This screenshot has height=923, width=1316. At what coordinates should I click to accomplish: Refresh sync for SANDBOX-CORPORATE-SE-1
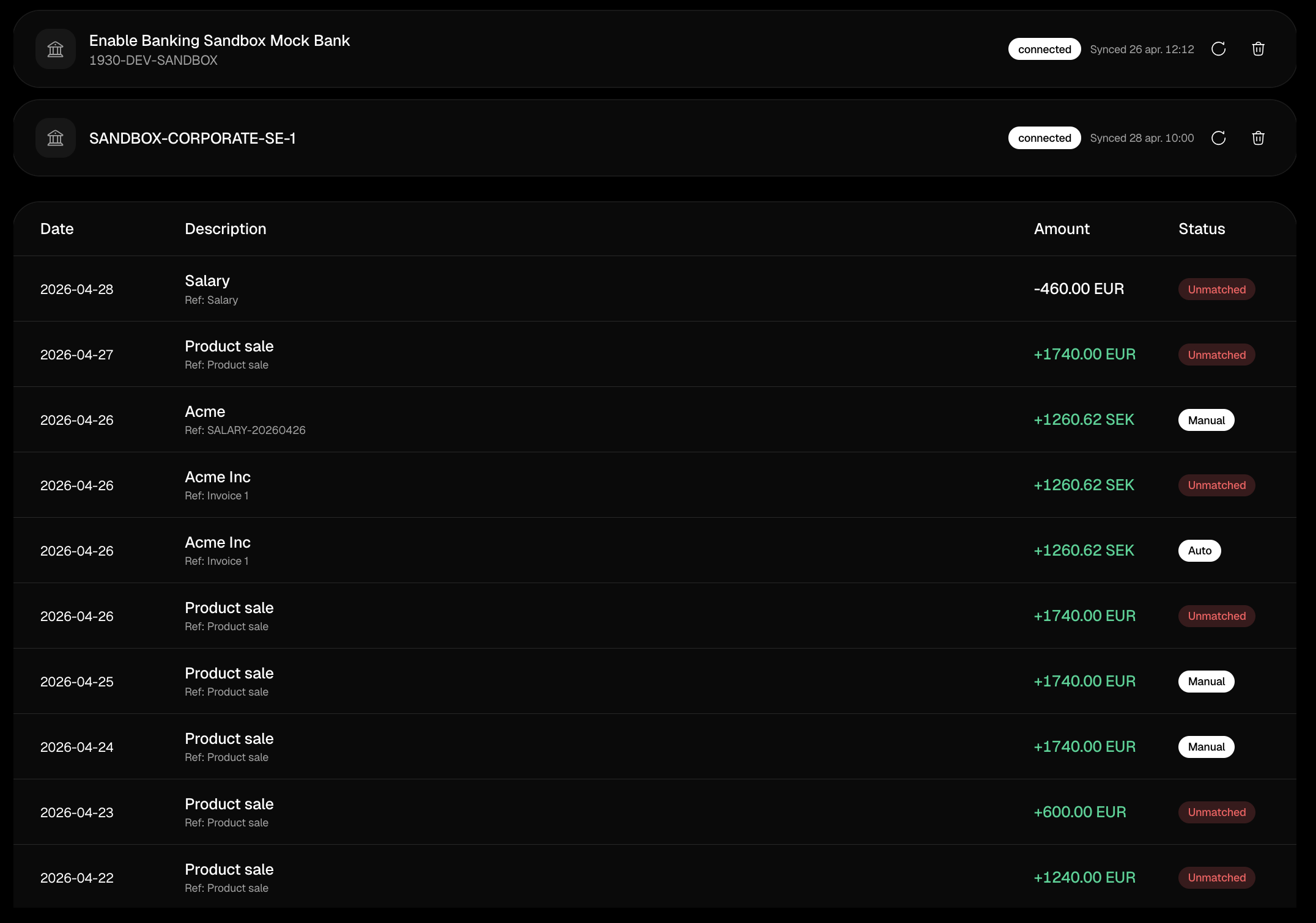point(1219,138)
